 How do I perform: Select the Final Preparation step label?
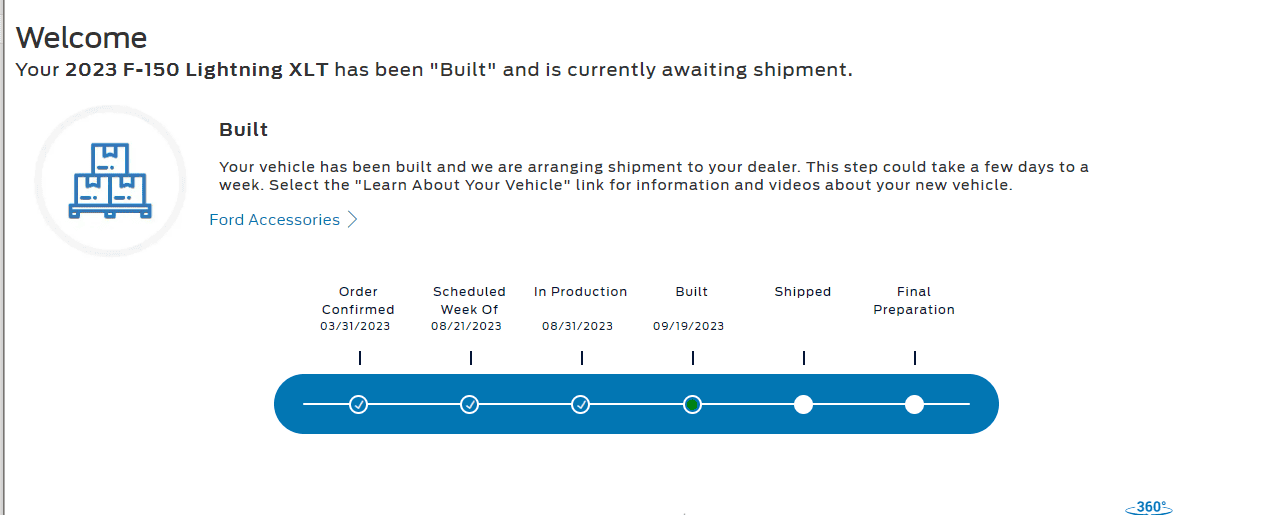click(914, 301)
